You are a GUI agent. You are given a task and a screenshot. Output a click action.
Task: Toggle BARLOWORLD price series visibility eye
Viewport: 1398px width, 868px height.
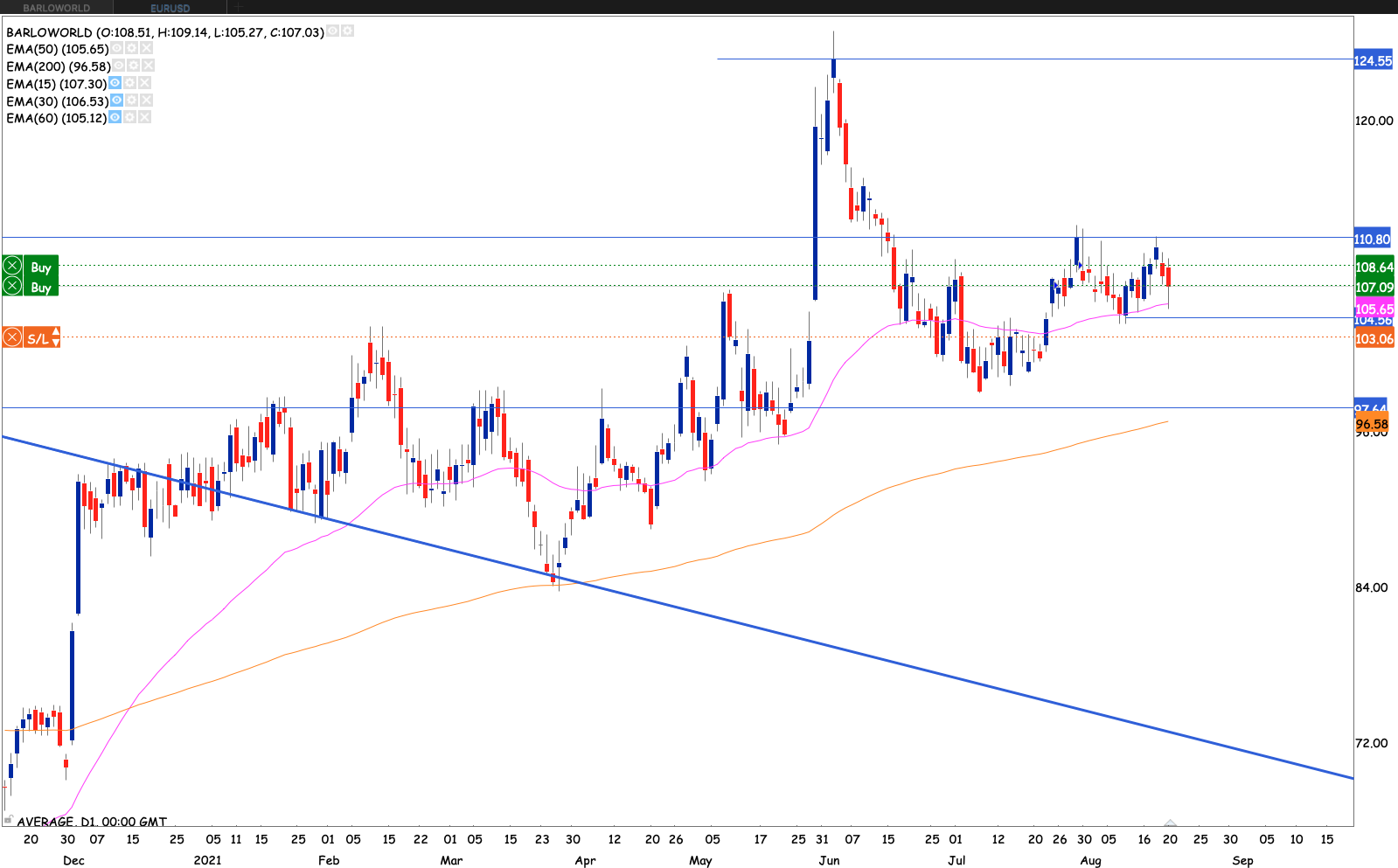tap(332, 31)
